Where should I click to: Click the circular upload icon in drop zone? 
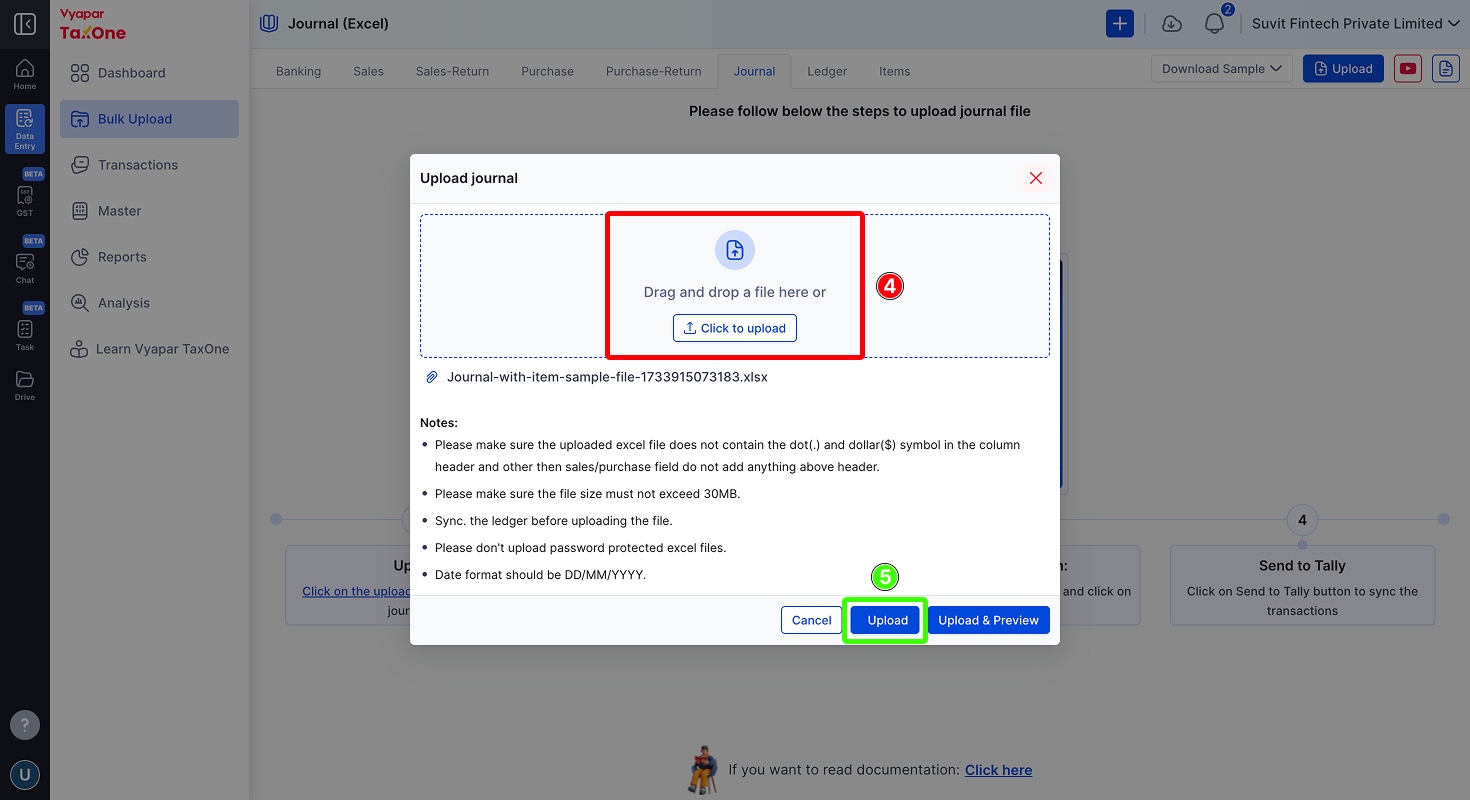735,250
